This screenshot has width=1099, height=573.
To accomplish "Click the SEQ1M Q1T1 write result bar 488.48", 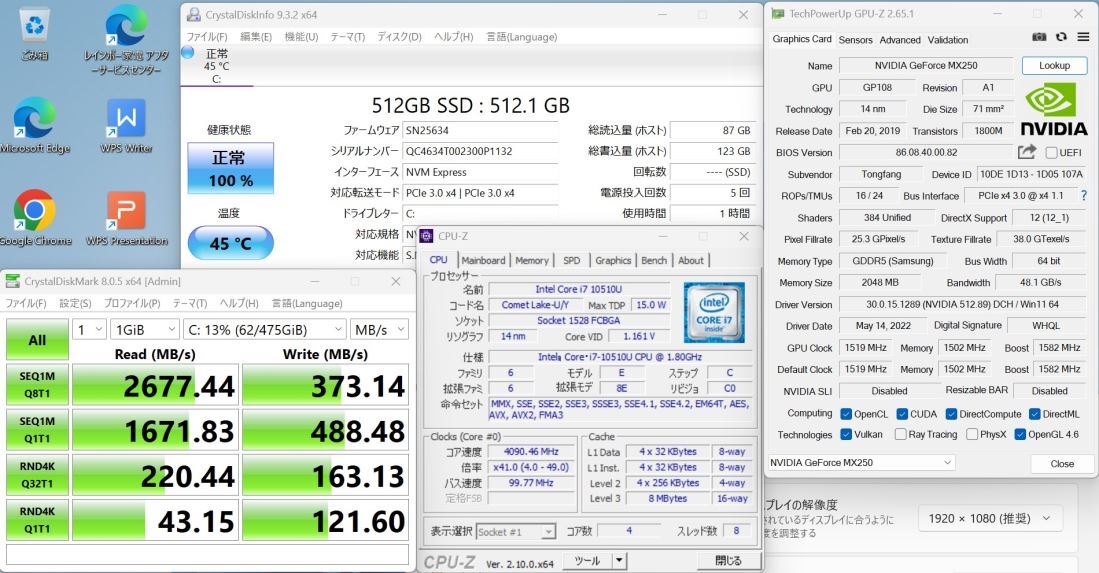I will [325, 430].
